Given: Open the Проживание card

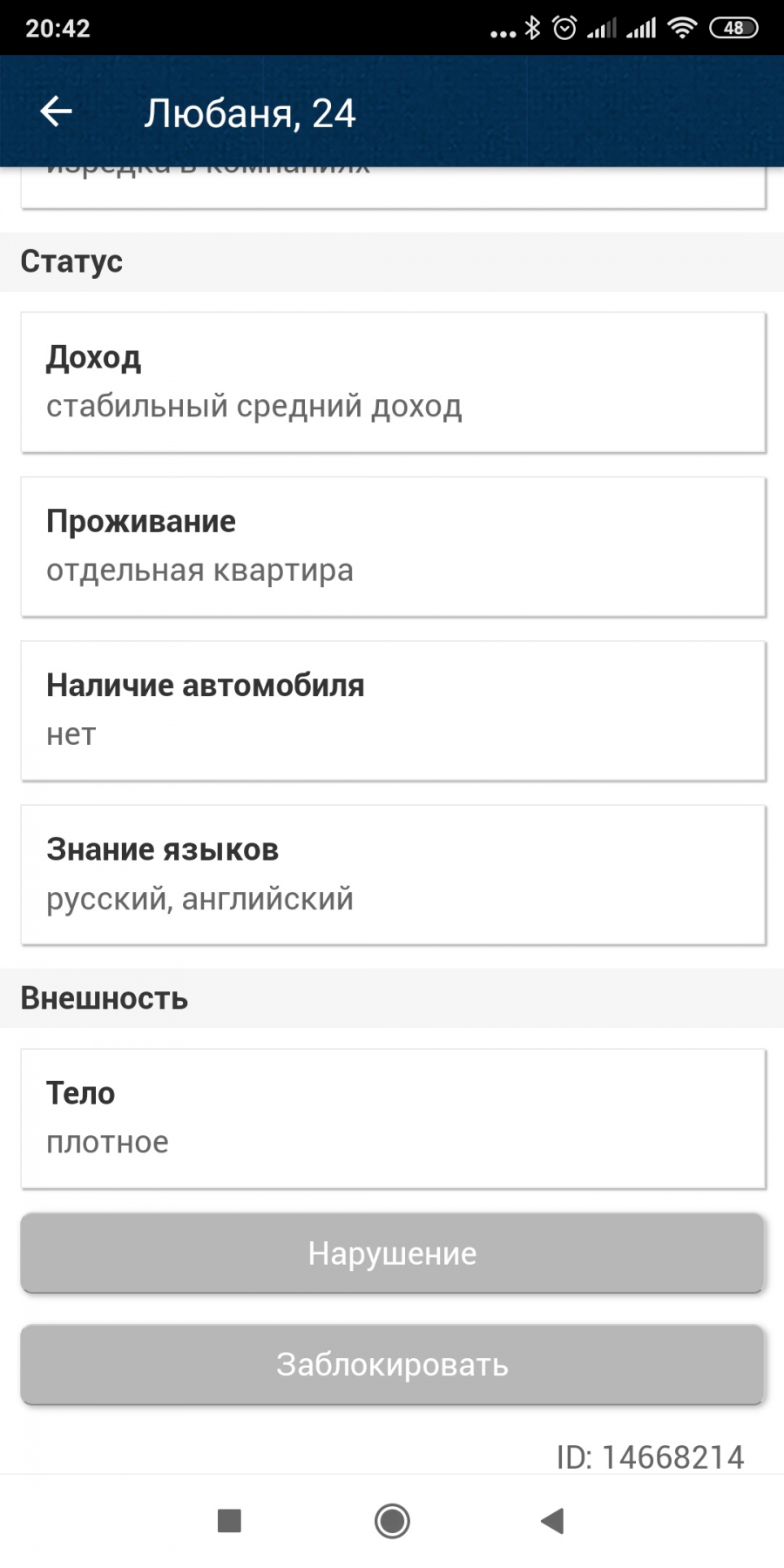Looking at the screenshot, I should pyautogui.click(x=393, y=546).
